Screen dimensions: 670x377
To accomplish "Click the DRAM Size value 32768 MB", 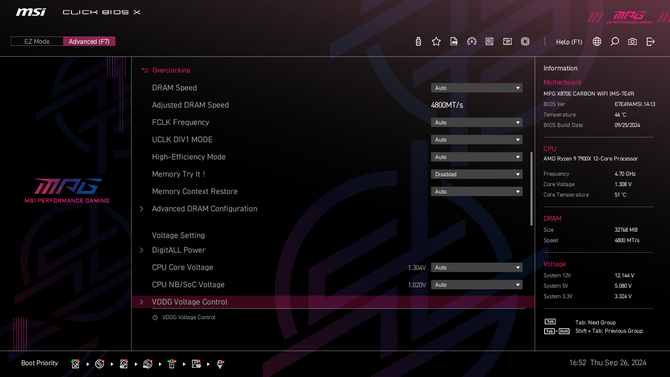I will pyautogui.click(x=626, y=230).
